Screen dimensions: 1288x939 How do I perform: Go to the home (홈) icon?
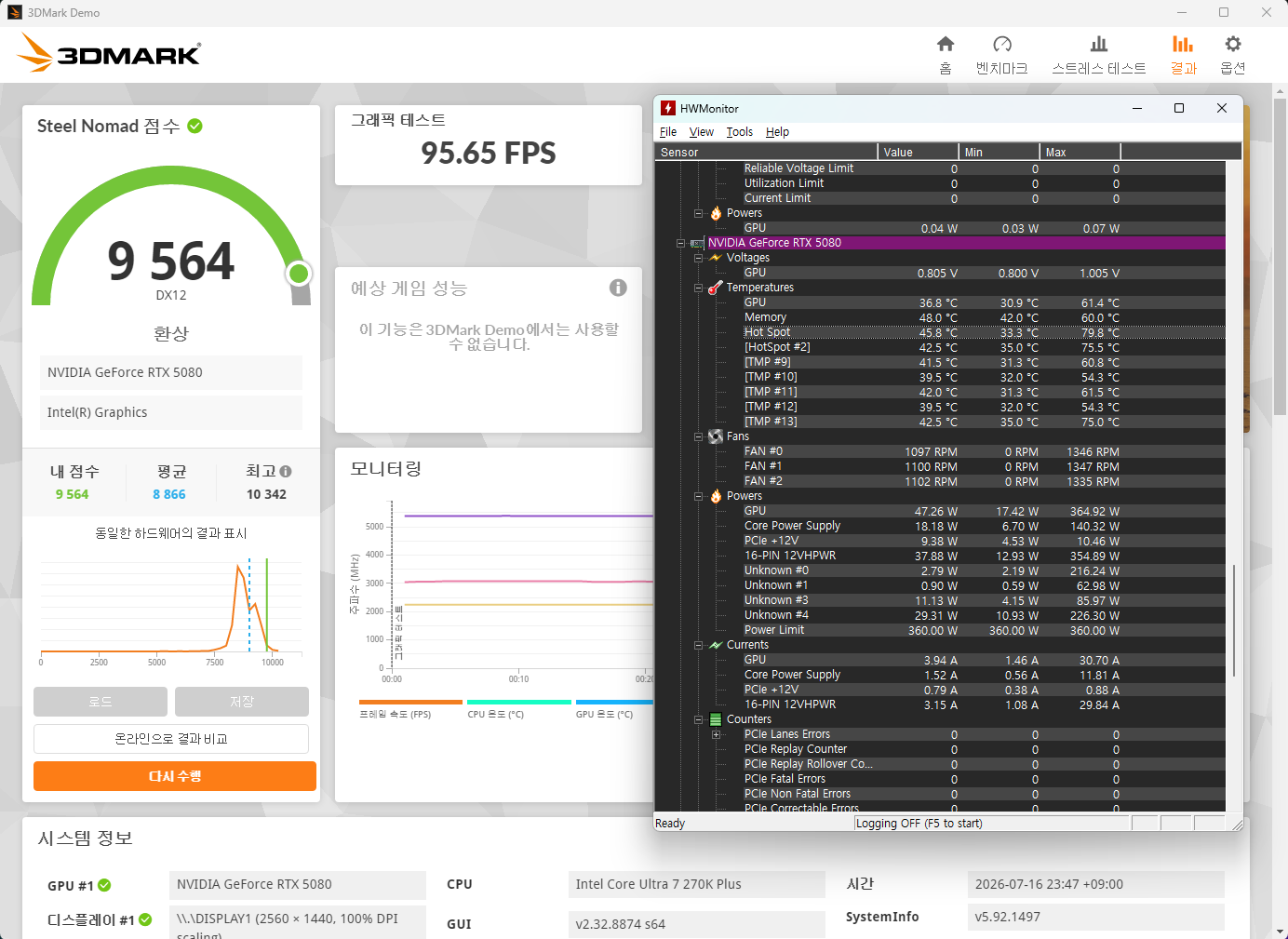pyautogui.click(x=946, y=44)
